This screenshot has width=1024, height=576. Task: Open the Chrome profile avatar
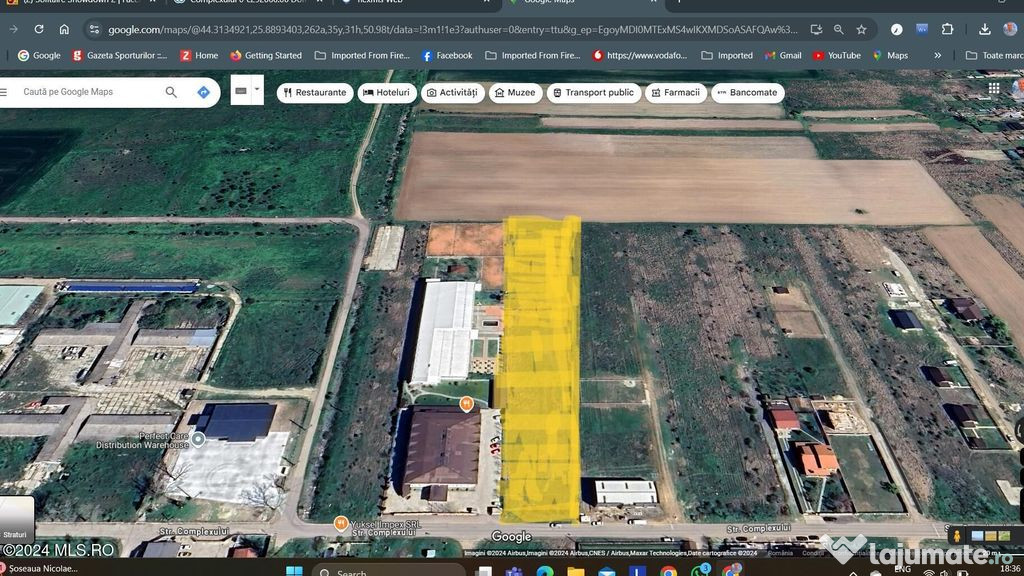click(x=1010, y=29)
